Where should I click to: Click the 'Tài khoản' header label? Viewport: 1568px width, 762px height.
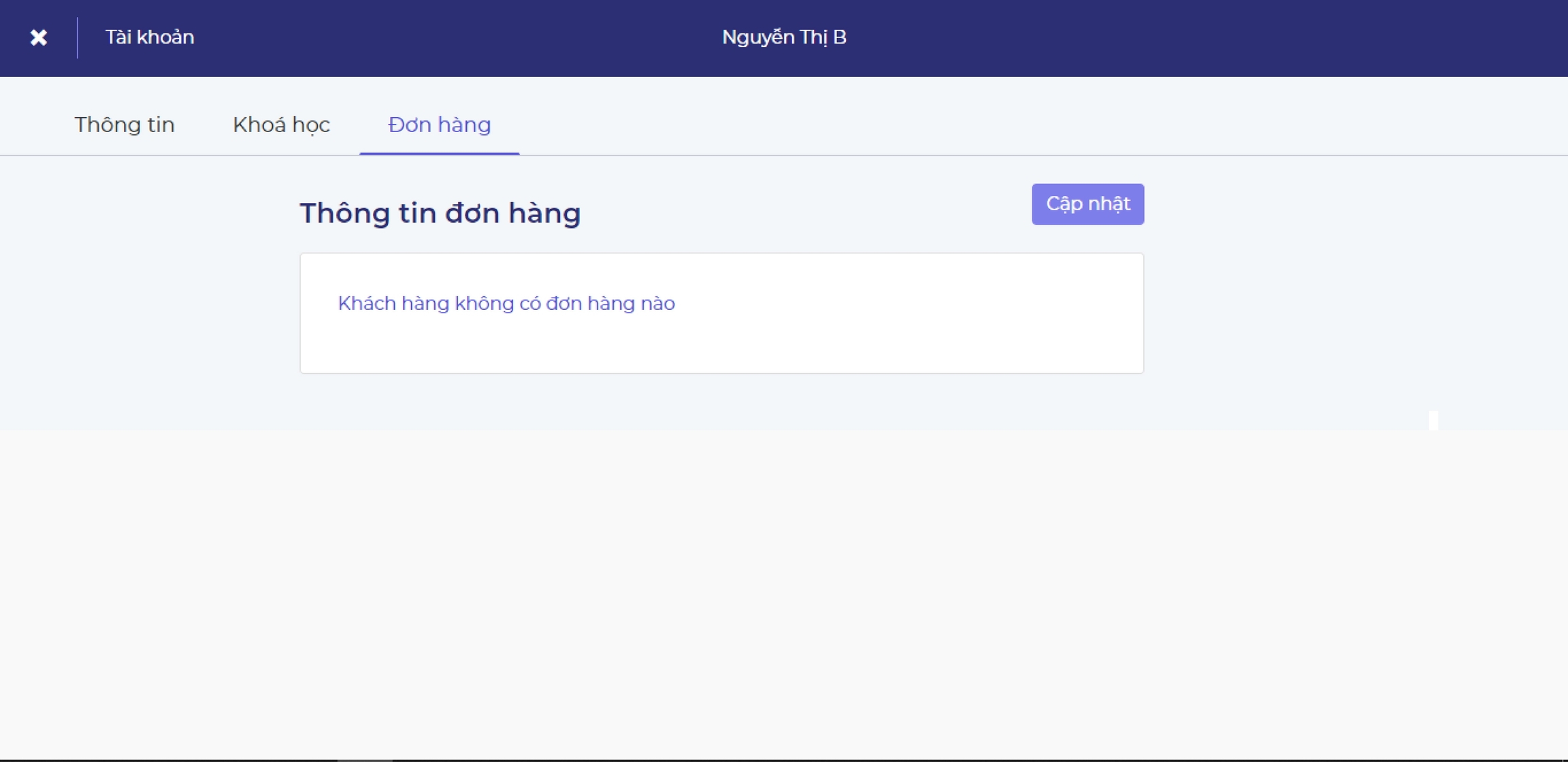[x=149, y=37]
